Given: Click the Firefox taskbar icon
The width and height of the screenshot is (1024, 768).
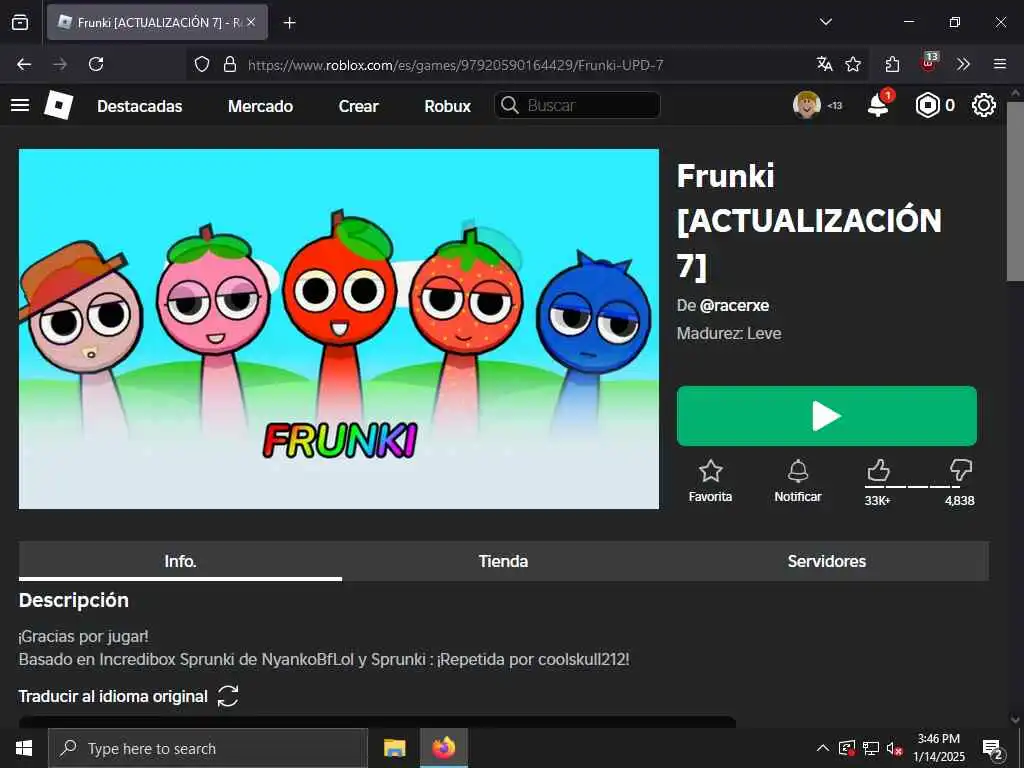Looking at the screenshot, I should pyautogui.click(x=443, y=748).
